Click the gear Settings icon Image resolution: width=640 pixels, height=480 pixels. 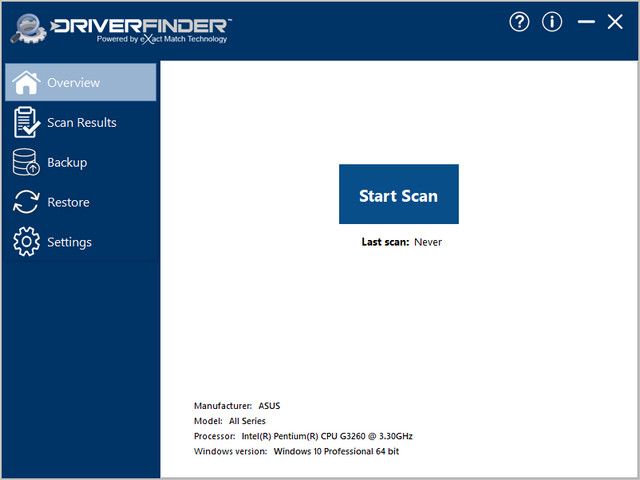tap(26, 242)
